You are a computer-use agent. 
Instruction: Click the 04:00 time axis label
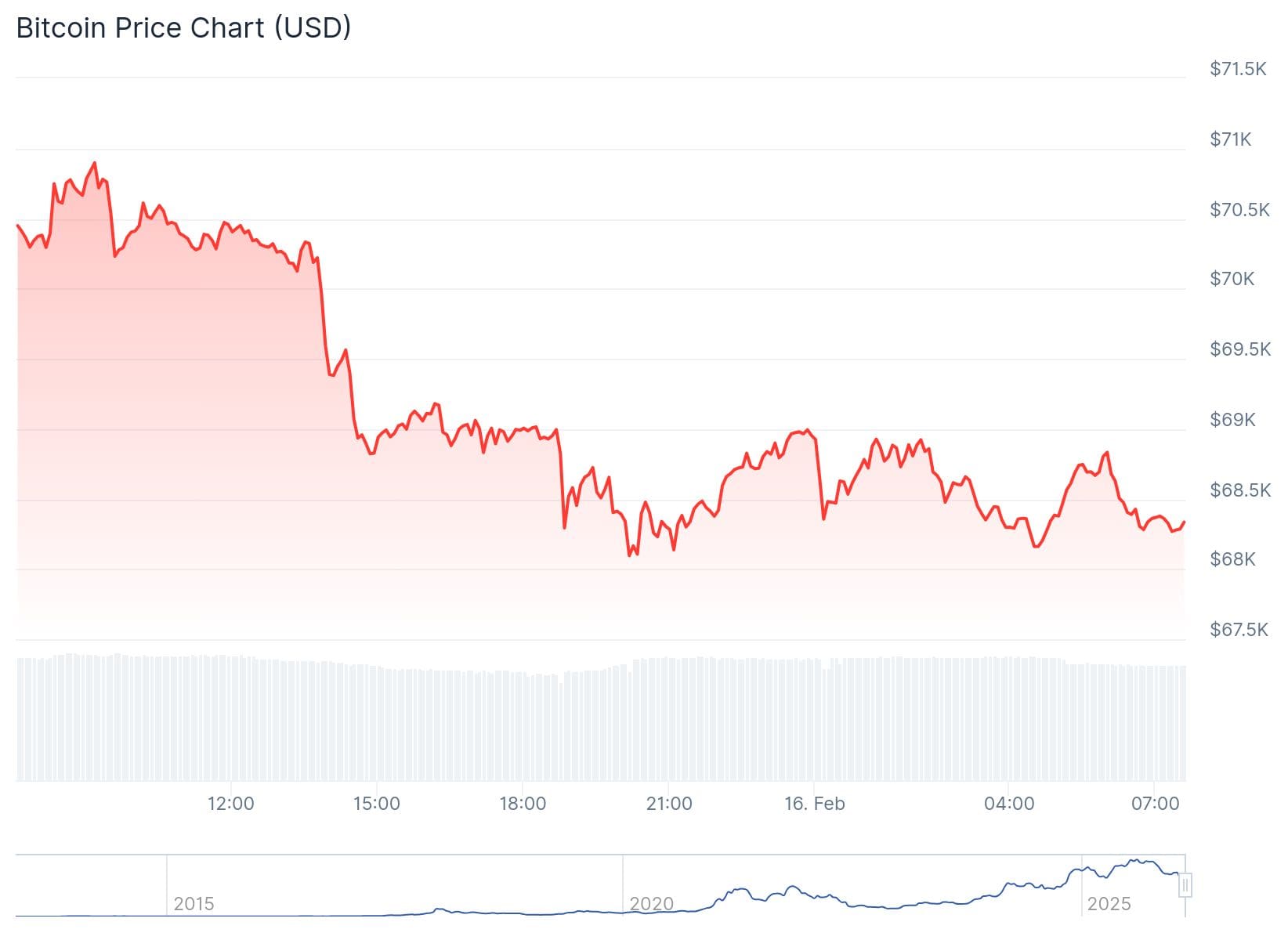pos(1009,804)
